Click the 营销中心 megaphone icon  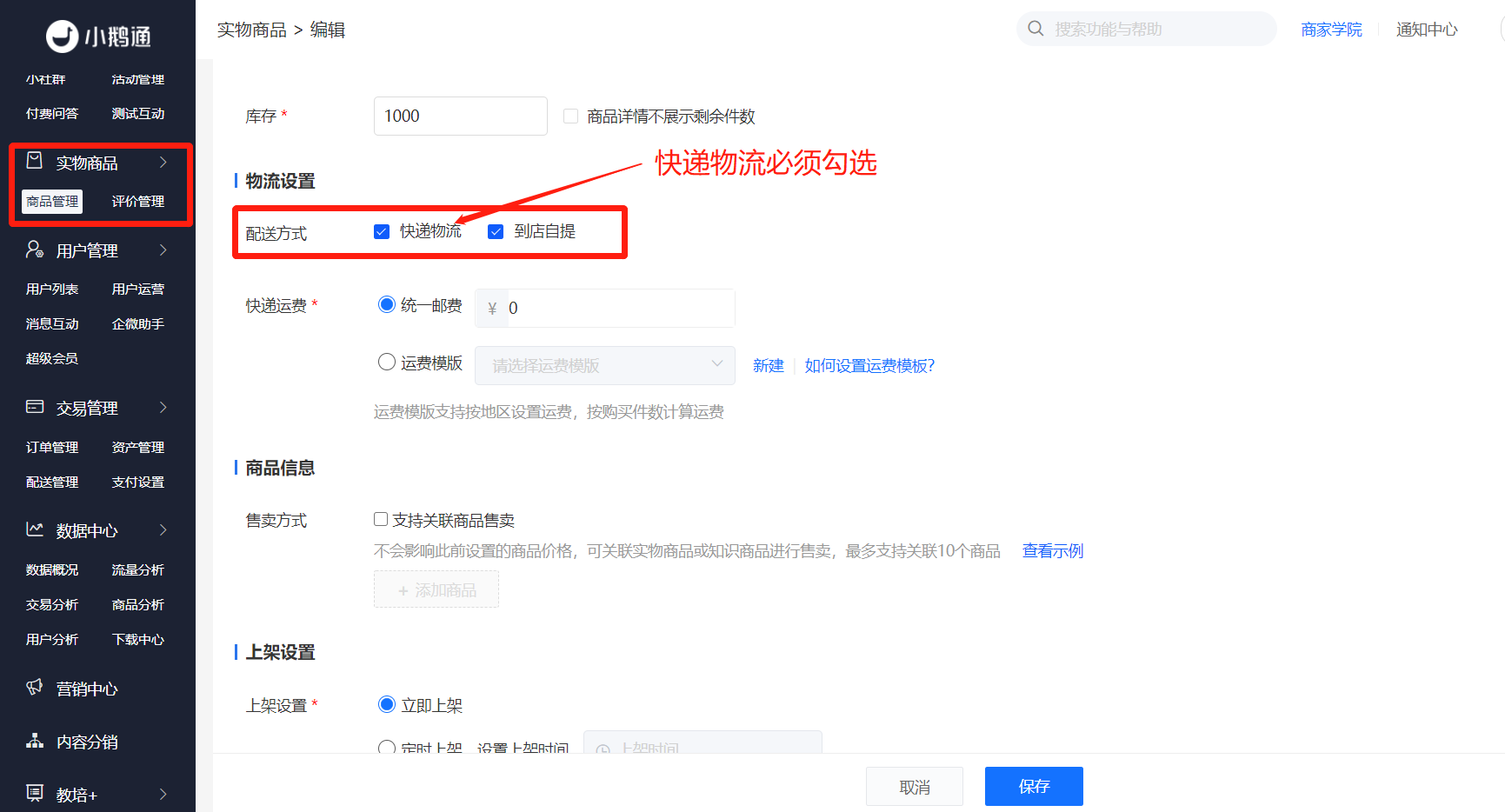pos(35,688)
